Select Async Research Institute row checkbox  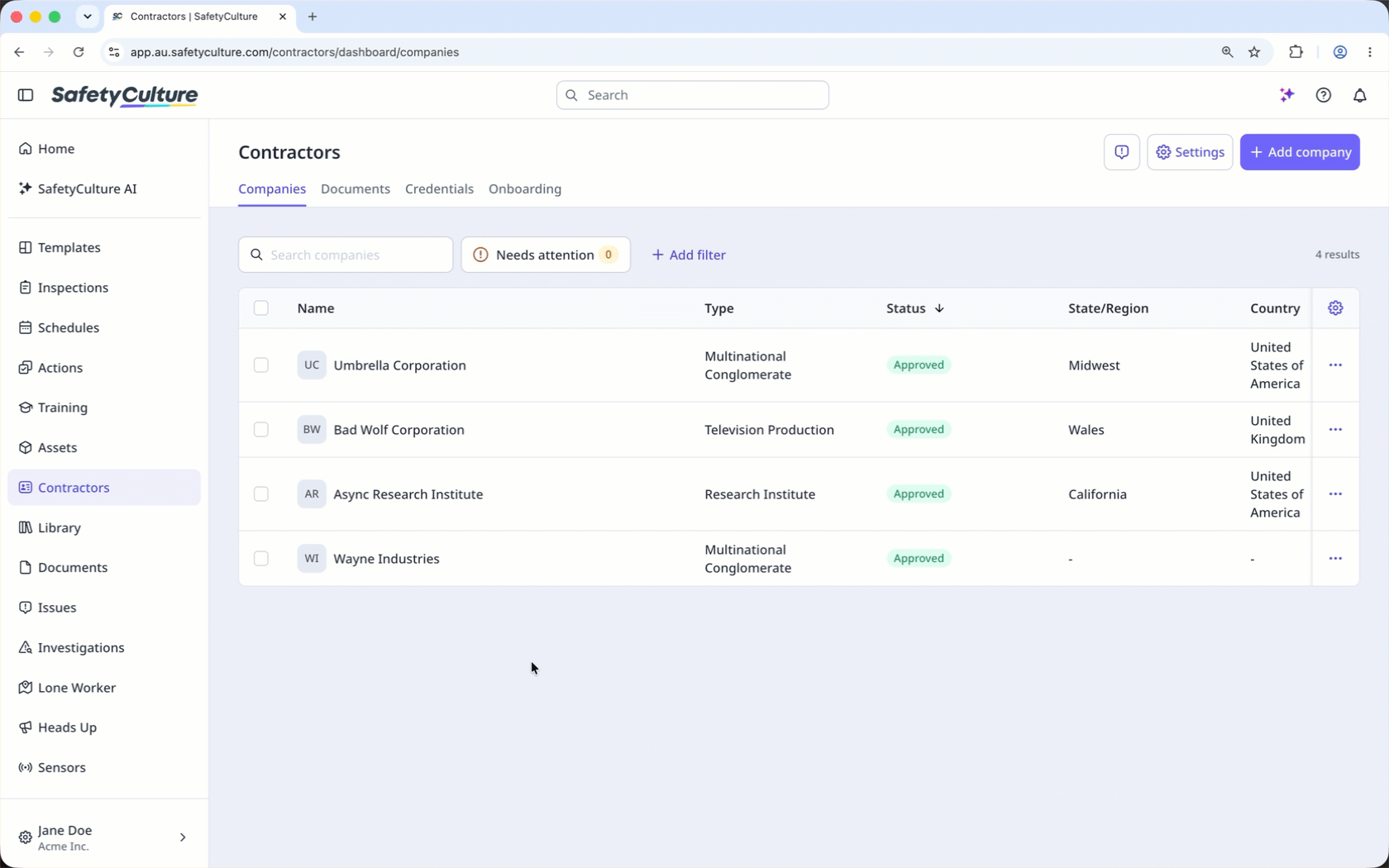pyautogui.click(x=261, y=494)
